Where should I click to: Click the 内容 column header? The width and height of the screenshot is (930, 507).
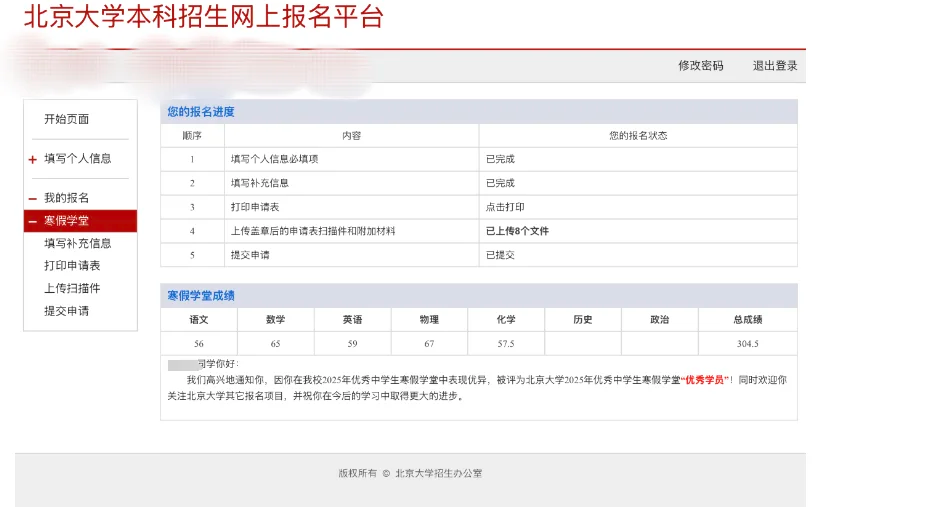352,136
